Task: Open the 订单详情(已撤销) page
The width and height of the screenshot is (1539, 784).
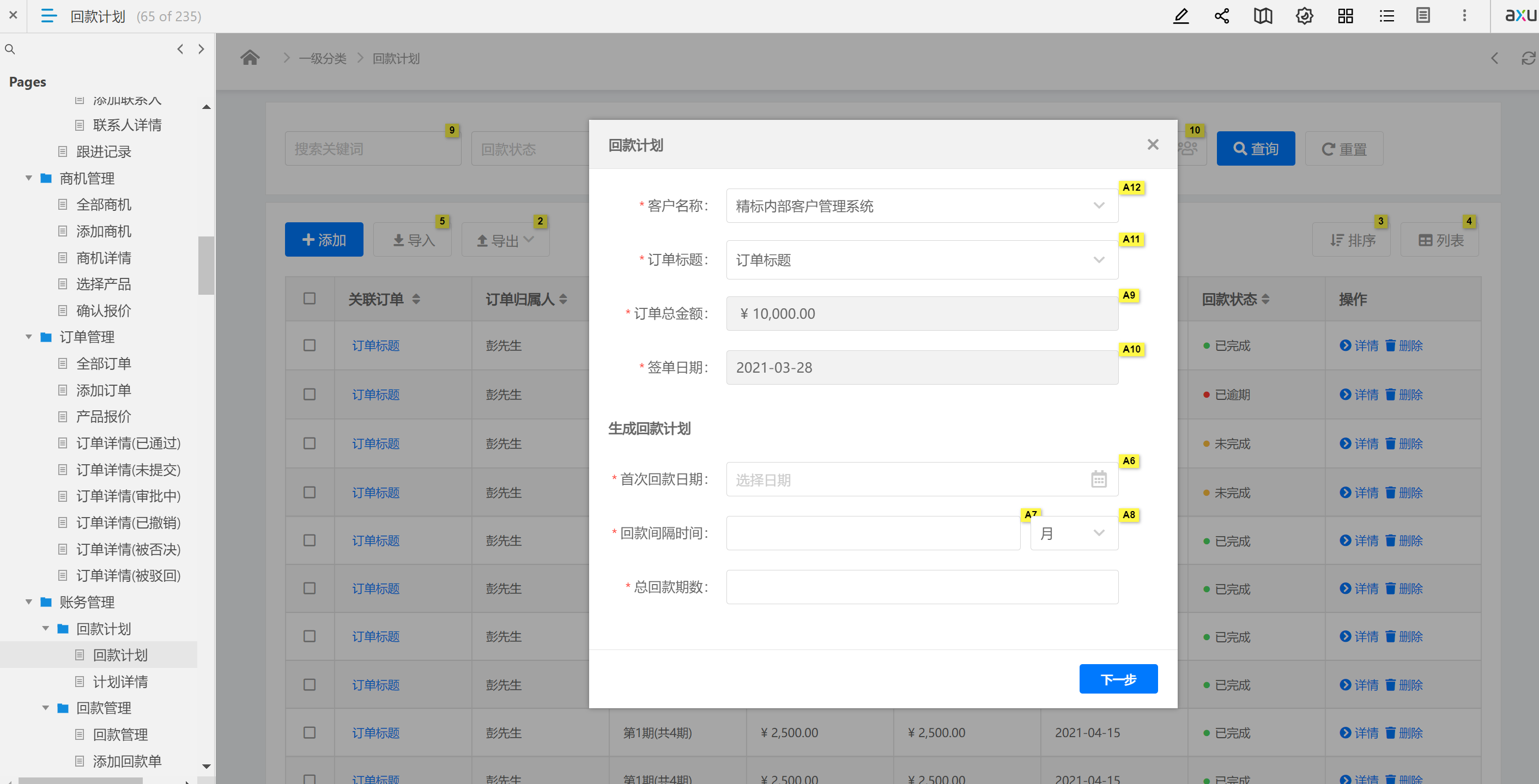Action: (128, 522)
